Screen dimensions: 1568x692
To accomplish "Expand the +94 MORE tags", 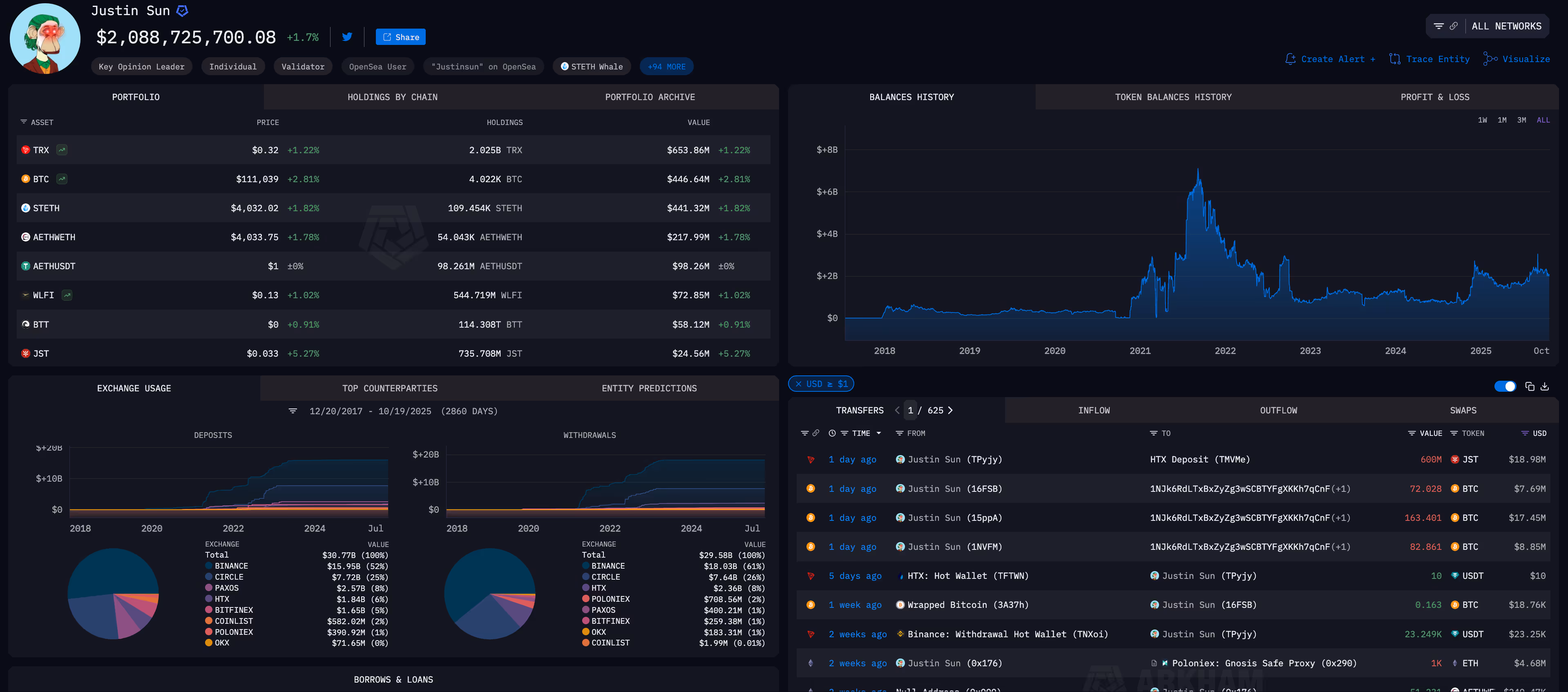I will pyautogui.click(x=666, y=66).
